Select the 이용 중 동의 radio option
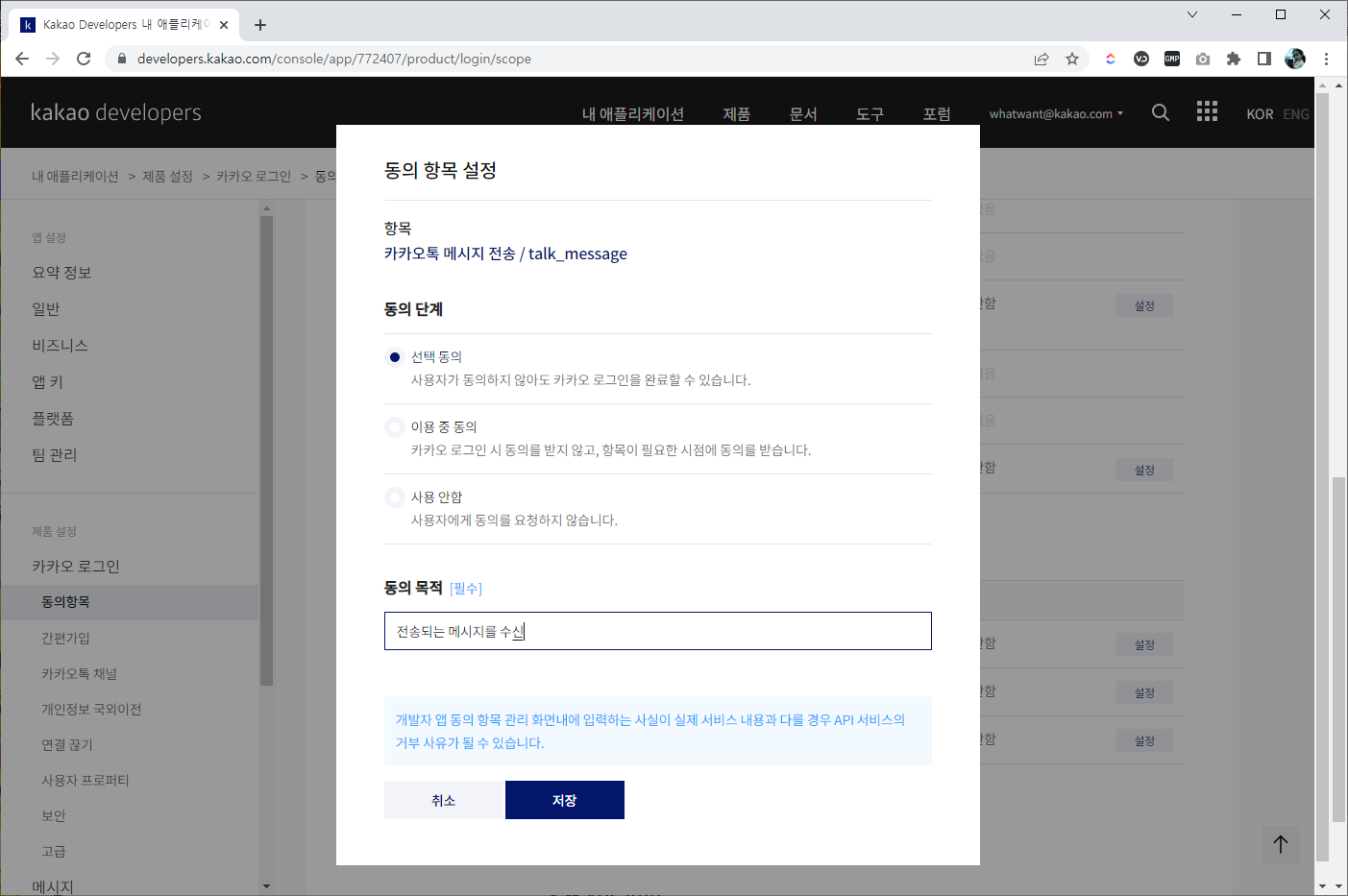 point(394,427)
